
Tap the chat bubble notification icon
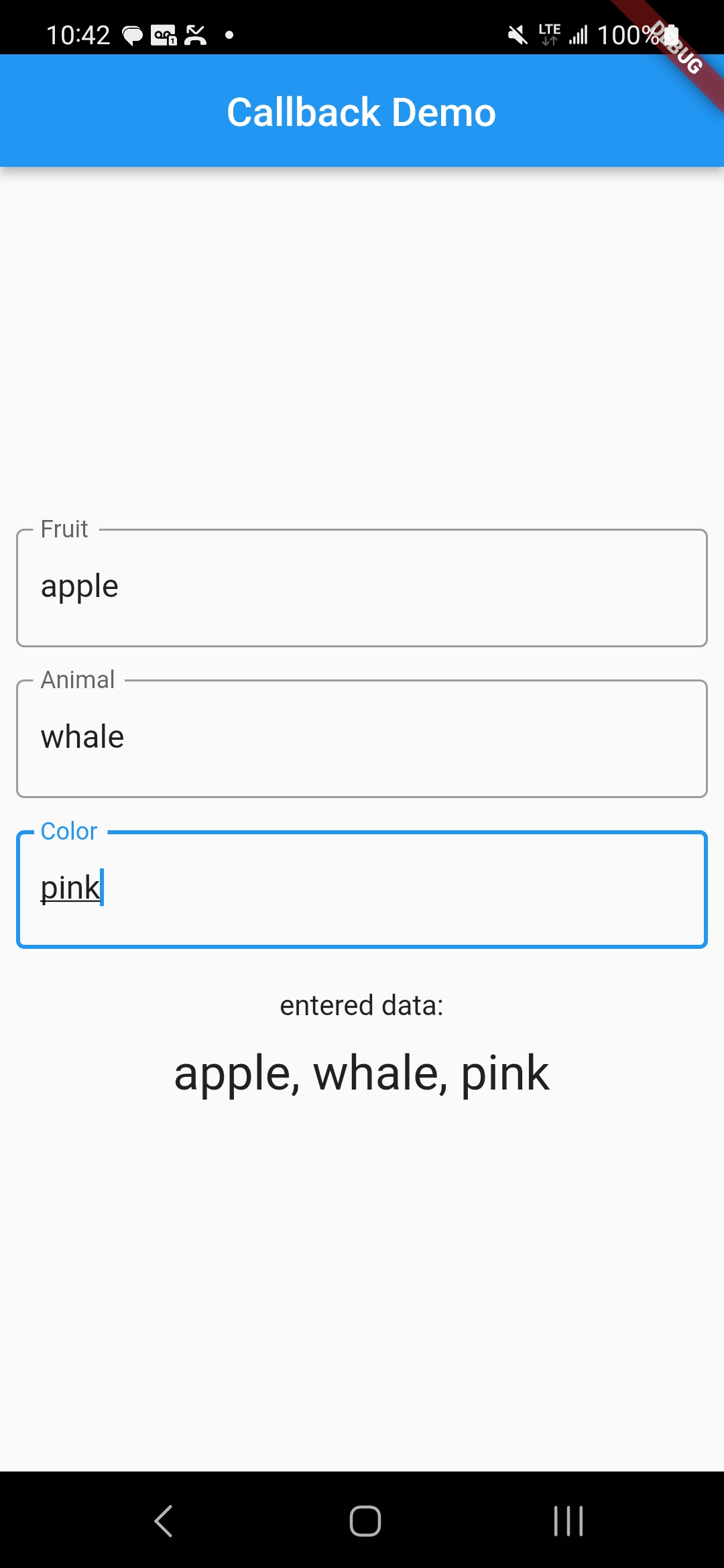click(131, 34)
